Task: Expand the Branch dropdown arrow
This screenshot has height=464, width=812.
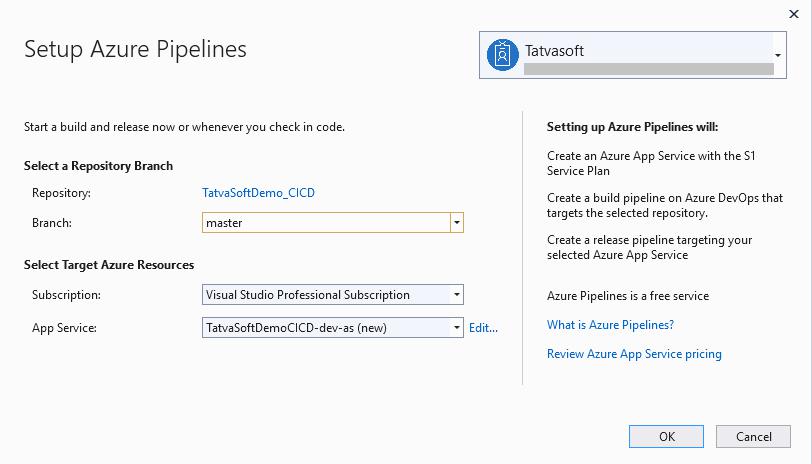Action: (x=457, y=223)
